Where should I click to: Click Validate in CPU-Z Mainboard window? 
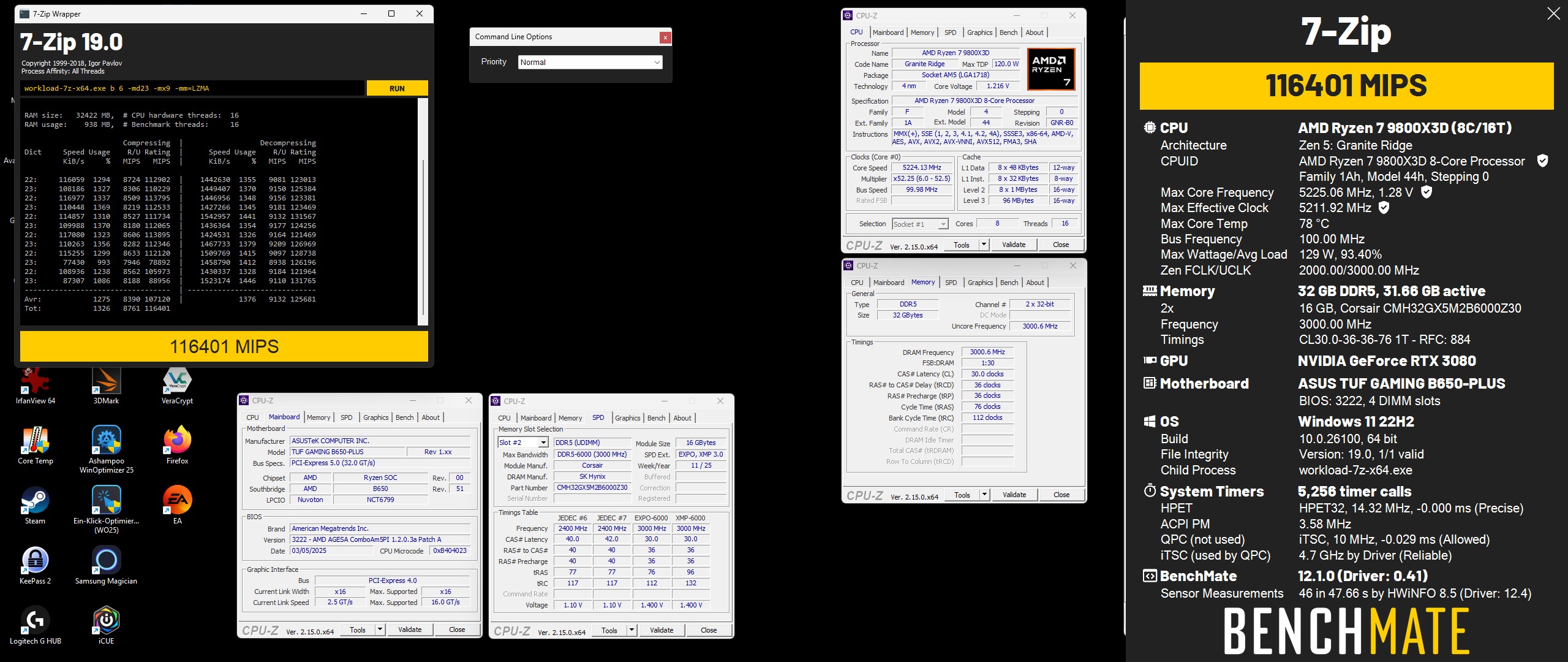click(x=410, y=630)
